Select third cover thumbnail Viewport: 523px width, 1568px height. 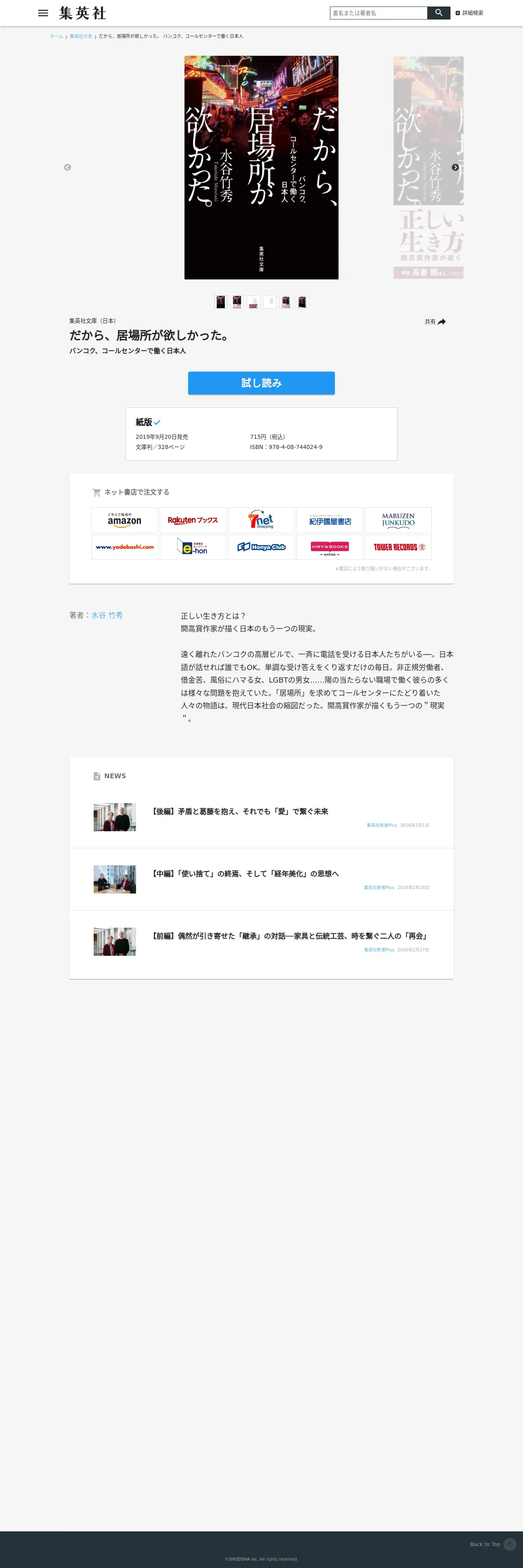(x=253, y=302)
